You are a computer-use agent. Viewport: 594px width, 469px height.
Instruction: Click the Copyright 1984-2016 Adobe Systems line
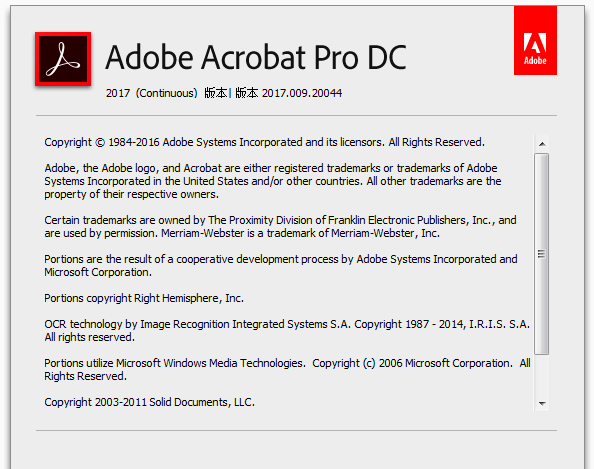click(264, 142)
